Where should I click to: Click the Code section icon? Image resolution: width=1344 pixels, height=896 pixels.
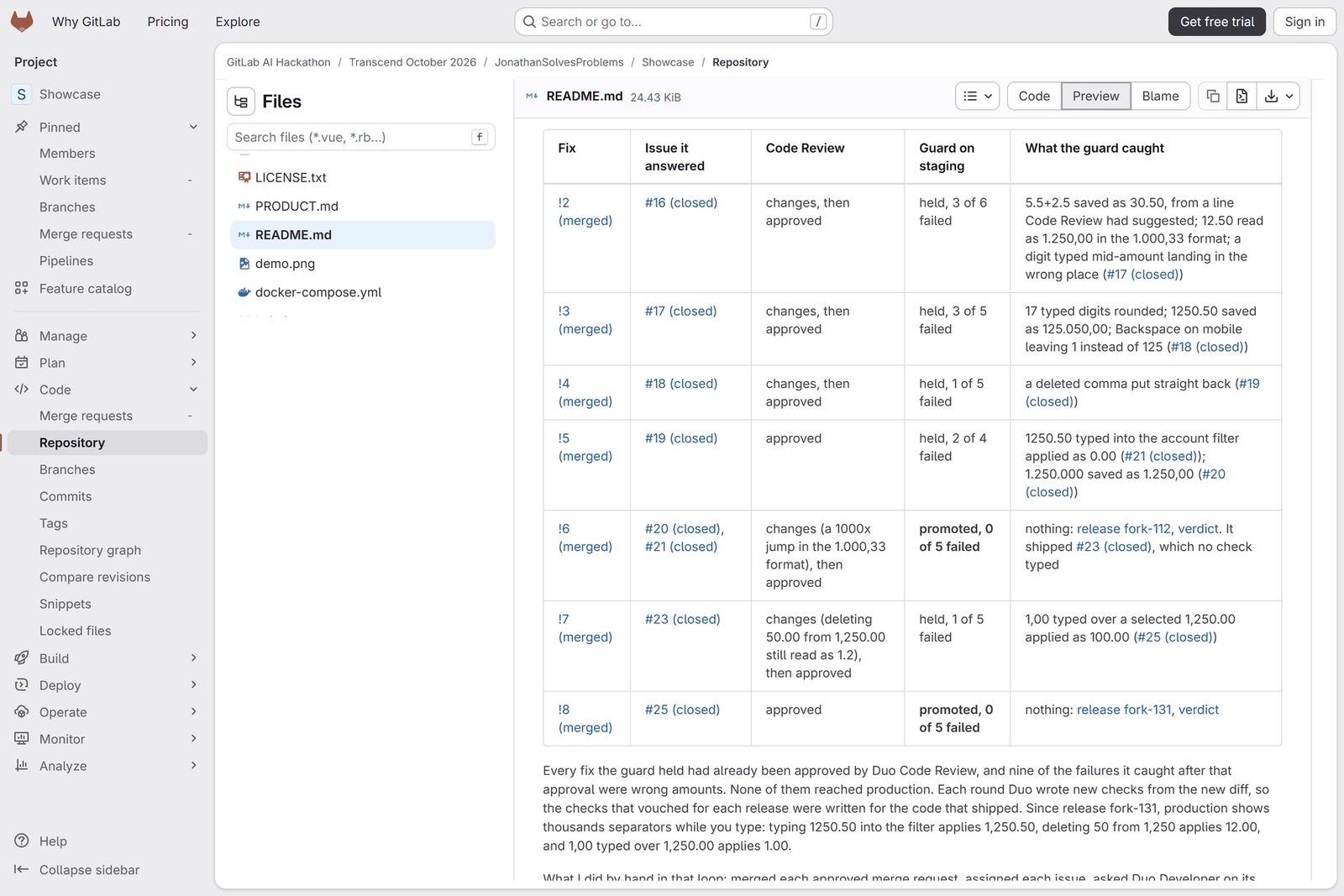(22, 389)
